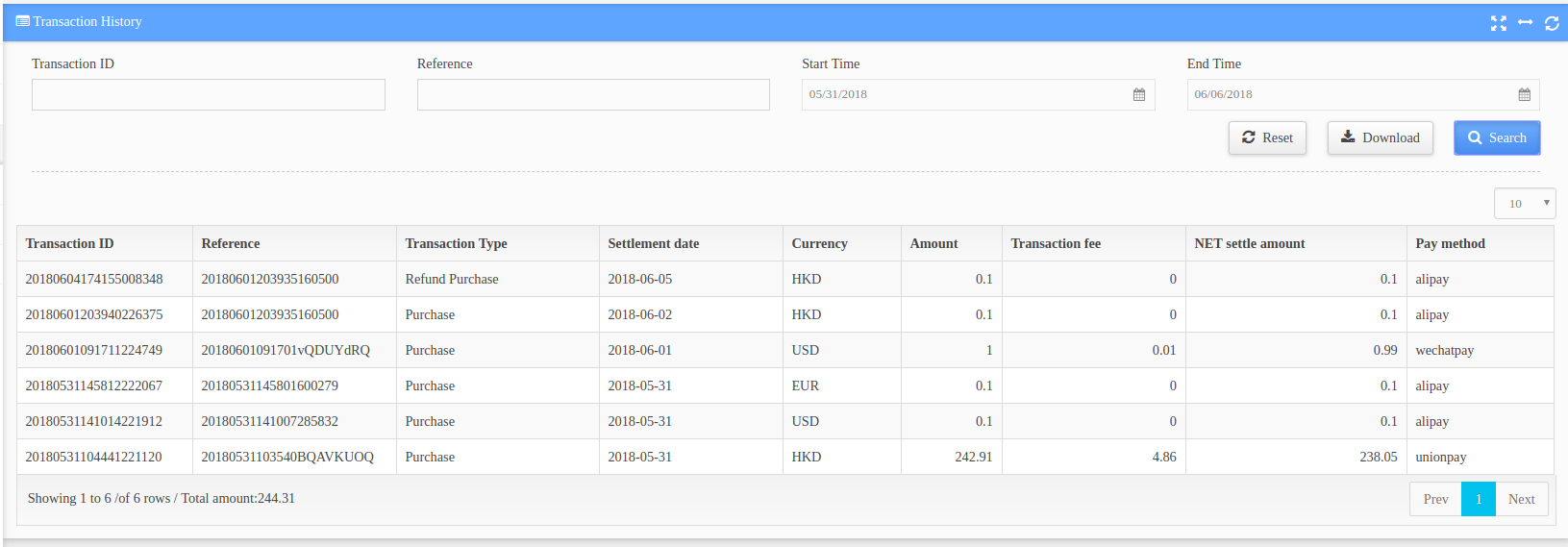Click the horizontal collapse arrows icon

point(1525,22)
